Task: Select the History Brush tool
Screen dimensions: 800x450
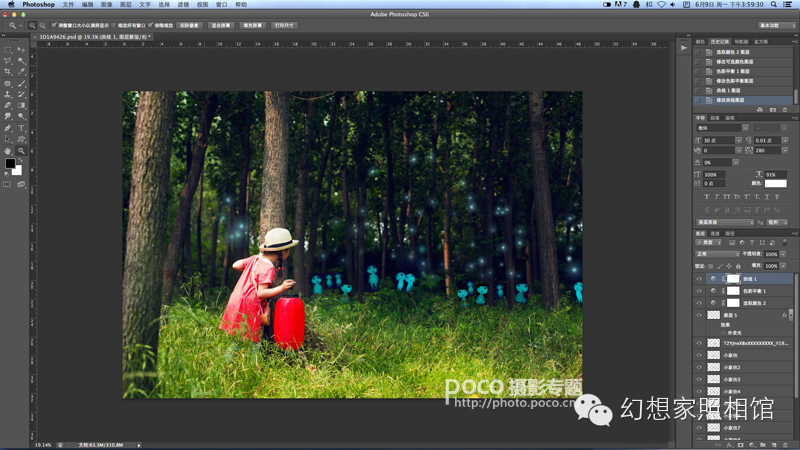Action: pos(21,94)
